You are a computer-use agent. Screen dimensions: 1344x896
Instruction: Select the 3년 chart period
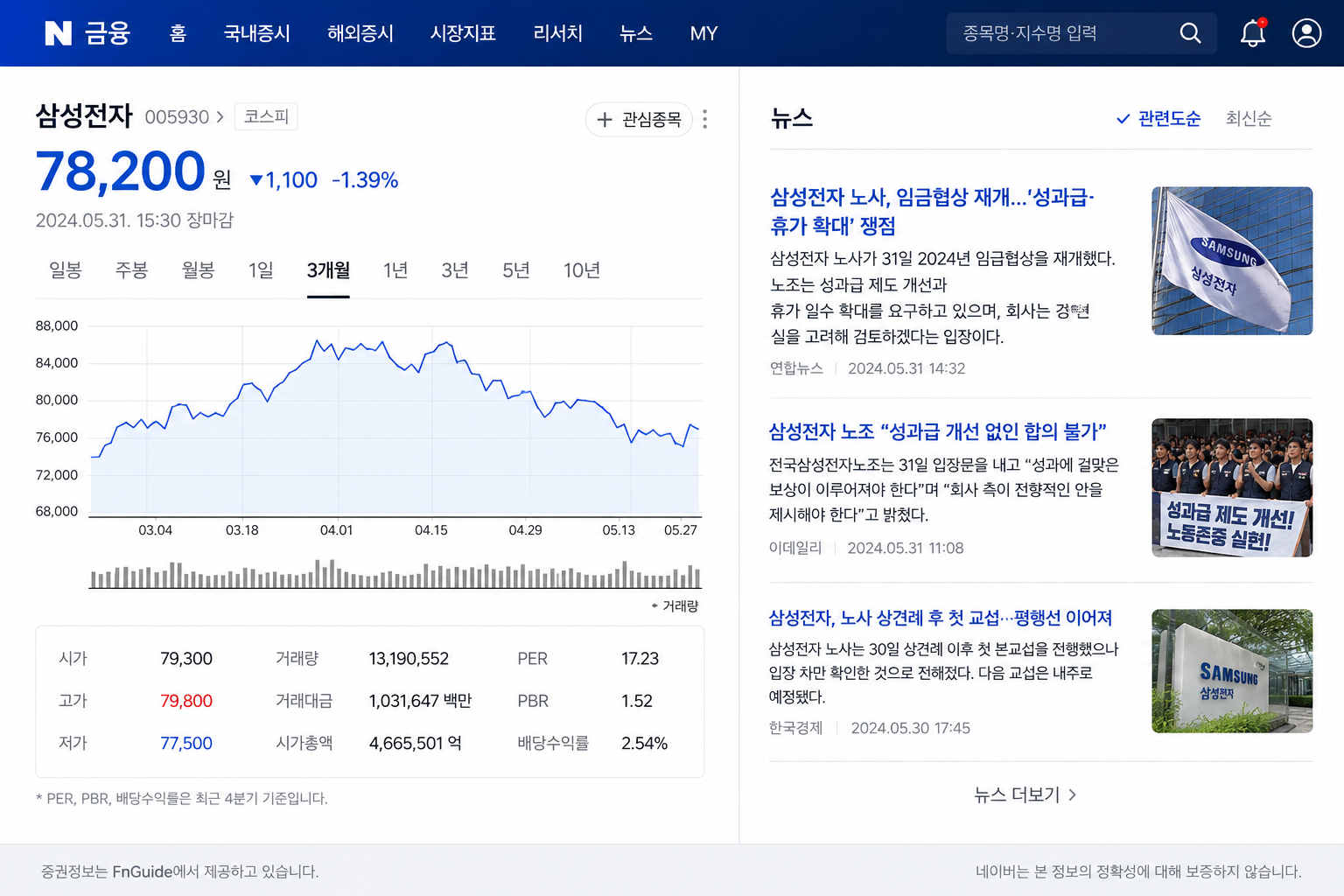click(x=455, y=270)
